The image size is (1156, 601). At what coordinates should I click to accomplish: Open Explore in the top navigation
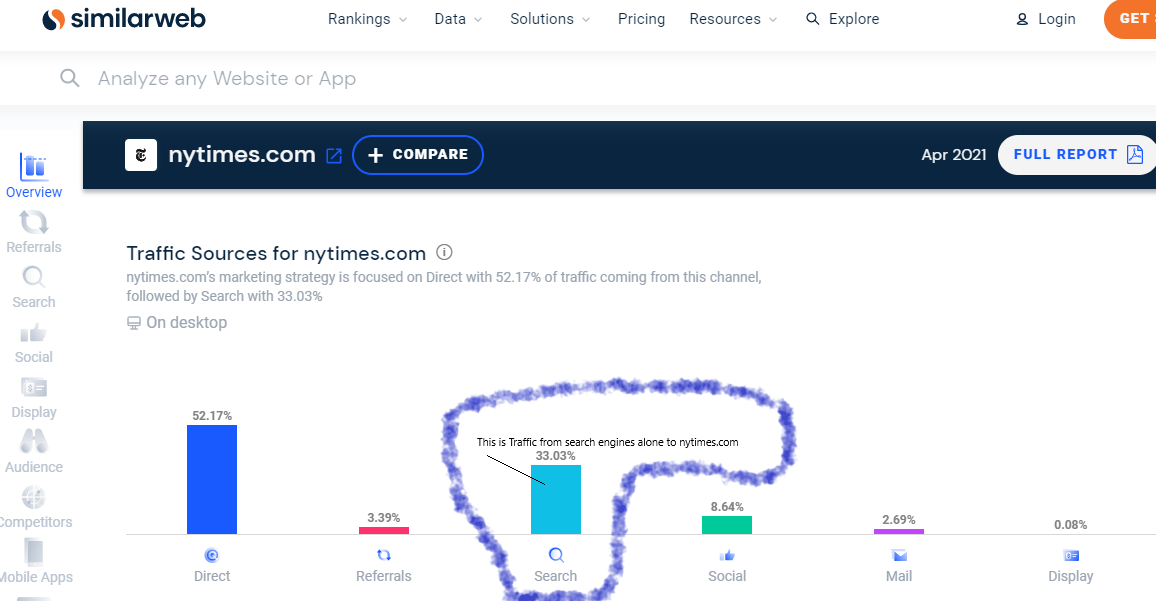(x=842, y=19)
